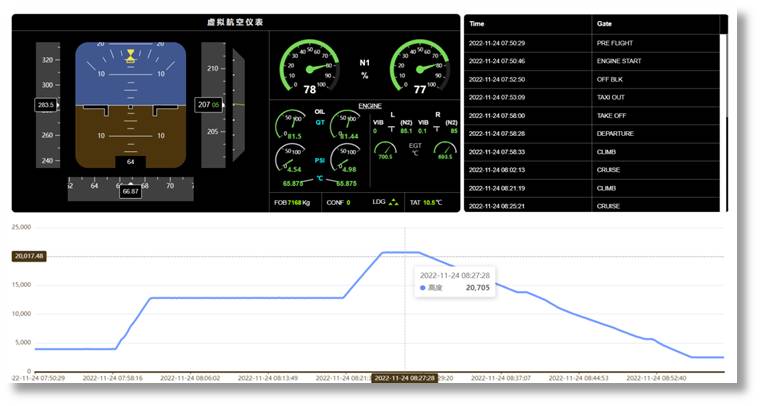760x406 pixels.
Task: Sort table by the Gate column header
Action: tap(604, 23)
